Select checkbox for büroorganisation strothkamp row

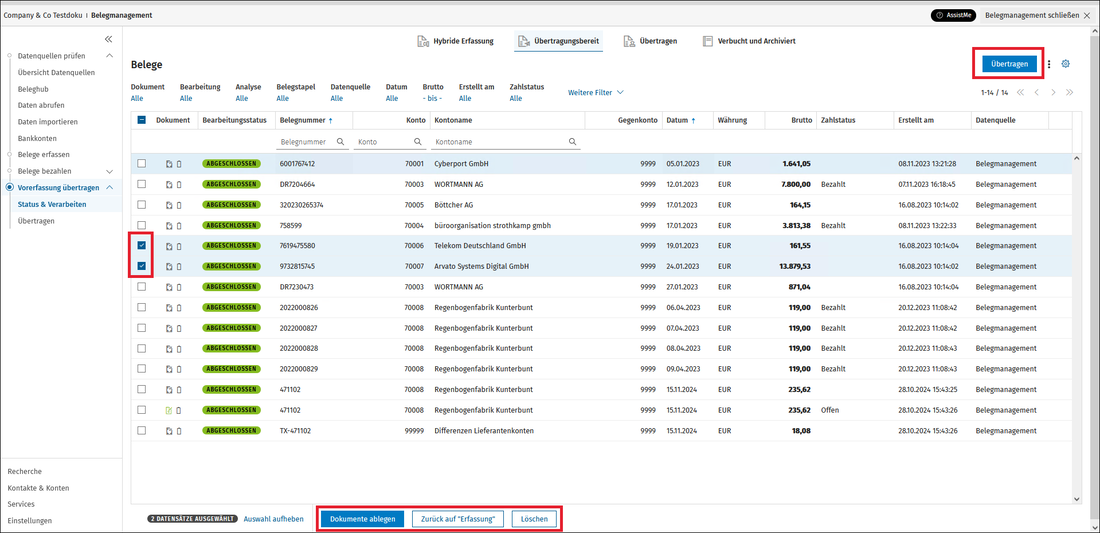click(x=142, y=225)
